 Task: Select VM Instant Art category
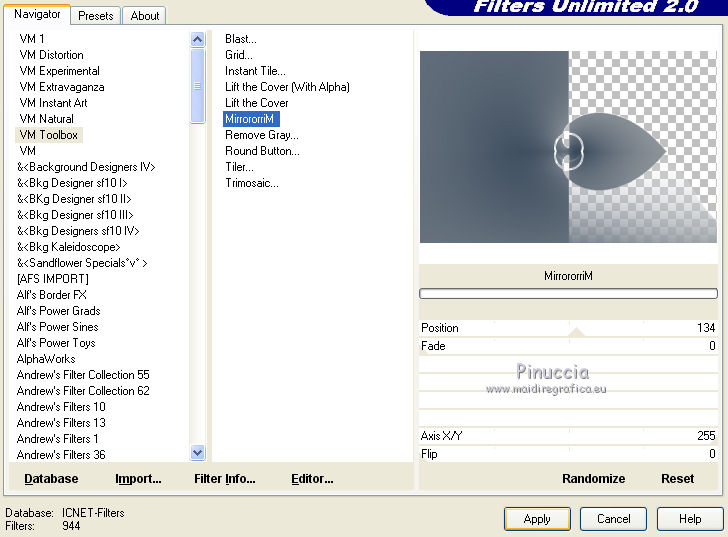tap(53, 103)
